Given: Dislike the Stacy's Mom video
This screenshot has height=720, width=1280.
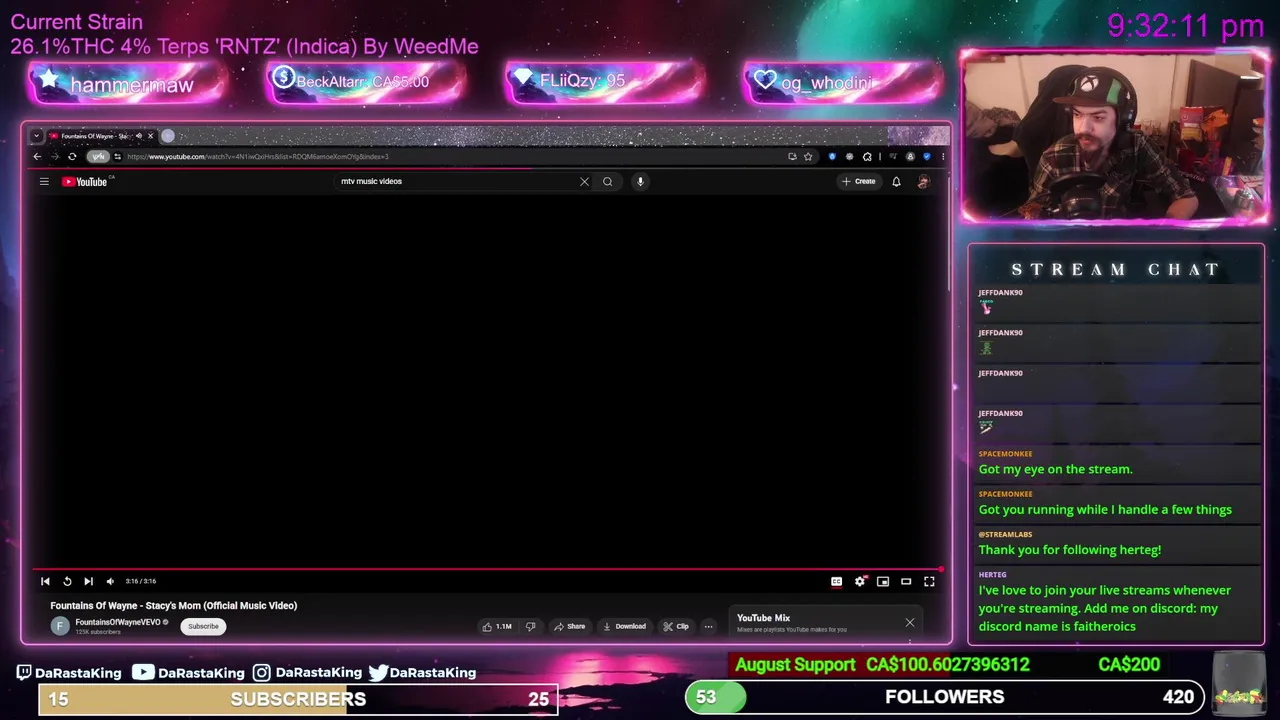Looking at the screenshot, I should 530,626.
